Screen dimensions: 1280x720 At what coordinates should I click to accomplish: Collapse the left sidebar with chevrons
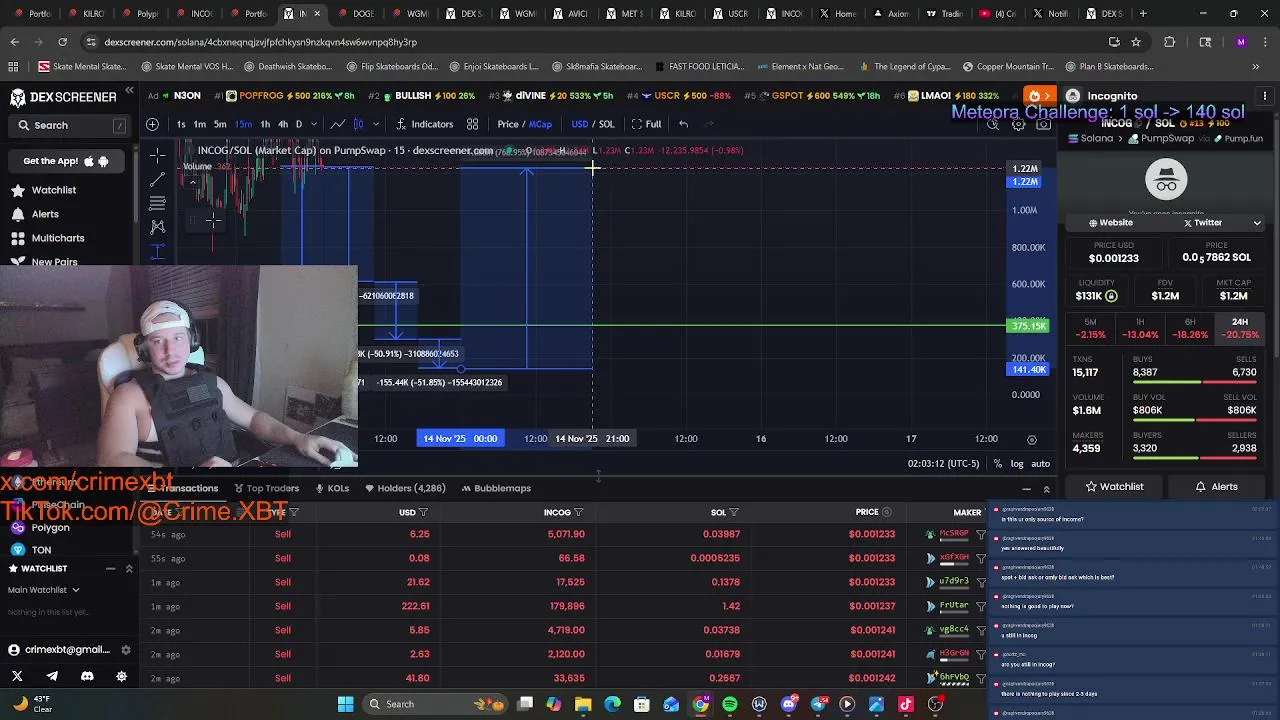[x=129, y=91]
